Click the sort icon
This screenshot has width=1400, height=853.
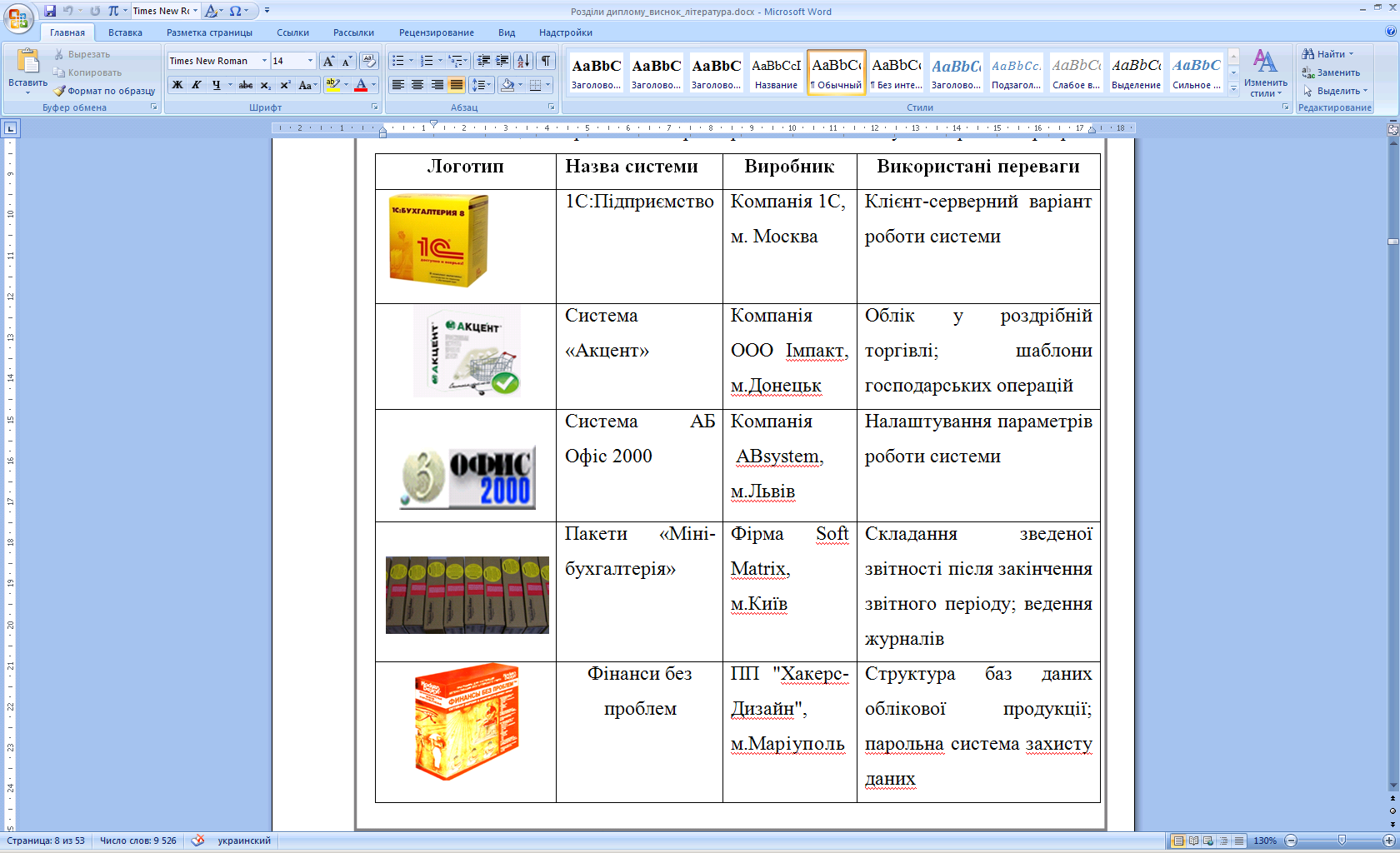click(523, 61)
